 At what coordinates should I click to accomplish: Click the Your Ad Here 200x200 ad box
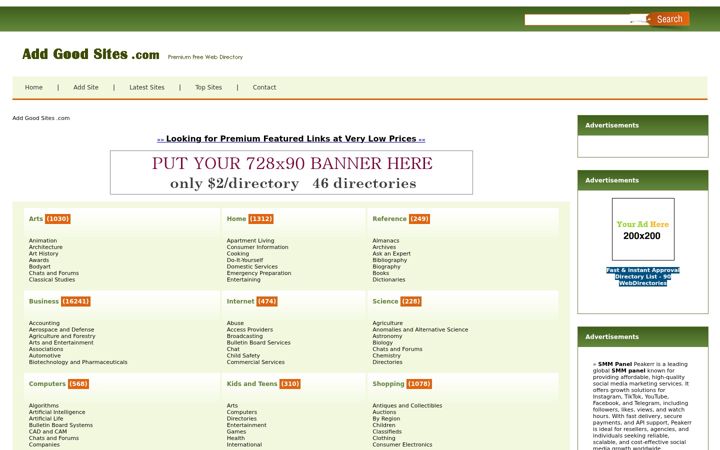(x=643, y=230)
